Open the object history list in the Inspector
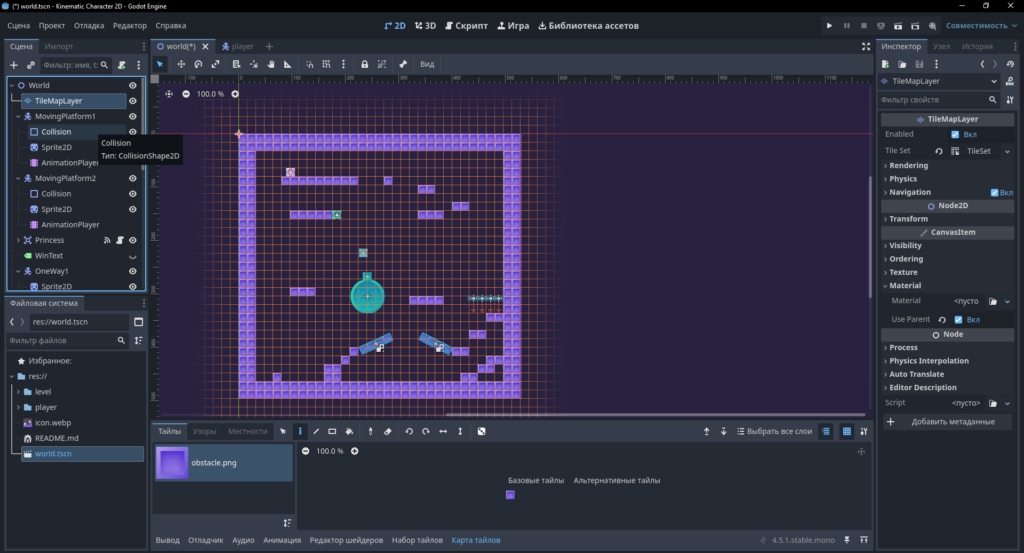The image size is (1024, 553). 1010,64
